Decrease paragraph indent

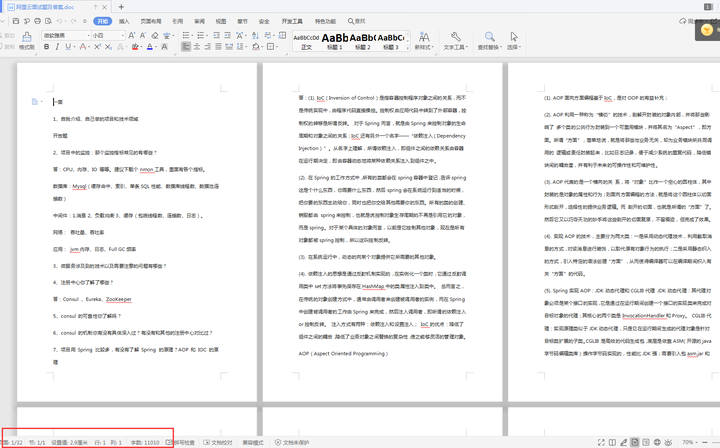click(x=216, y=35)
